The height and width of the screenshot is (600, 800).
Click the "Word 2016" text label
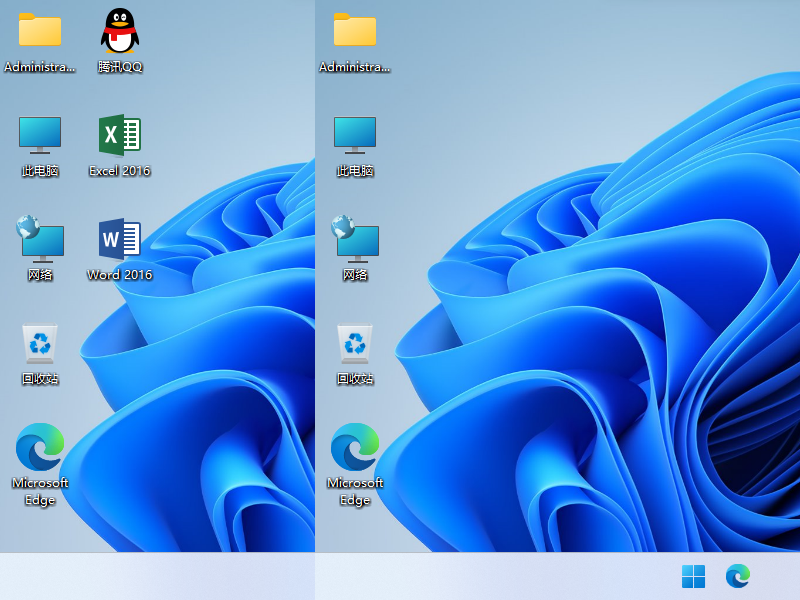pyautogui.click(x=120, y=275)
